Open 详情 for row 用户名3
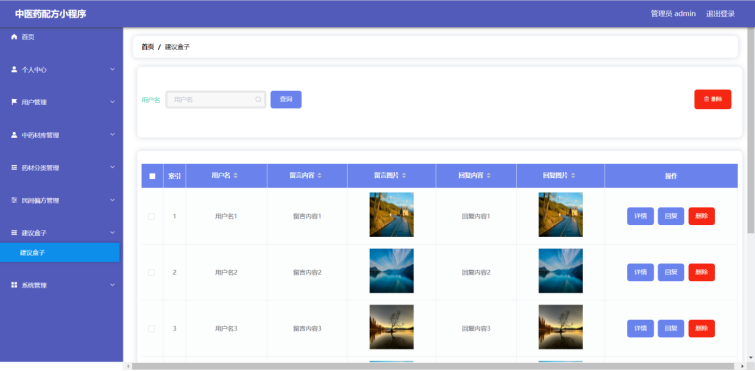 640,329
